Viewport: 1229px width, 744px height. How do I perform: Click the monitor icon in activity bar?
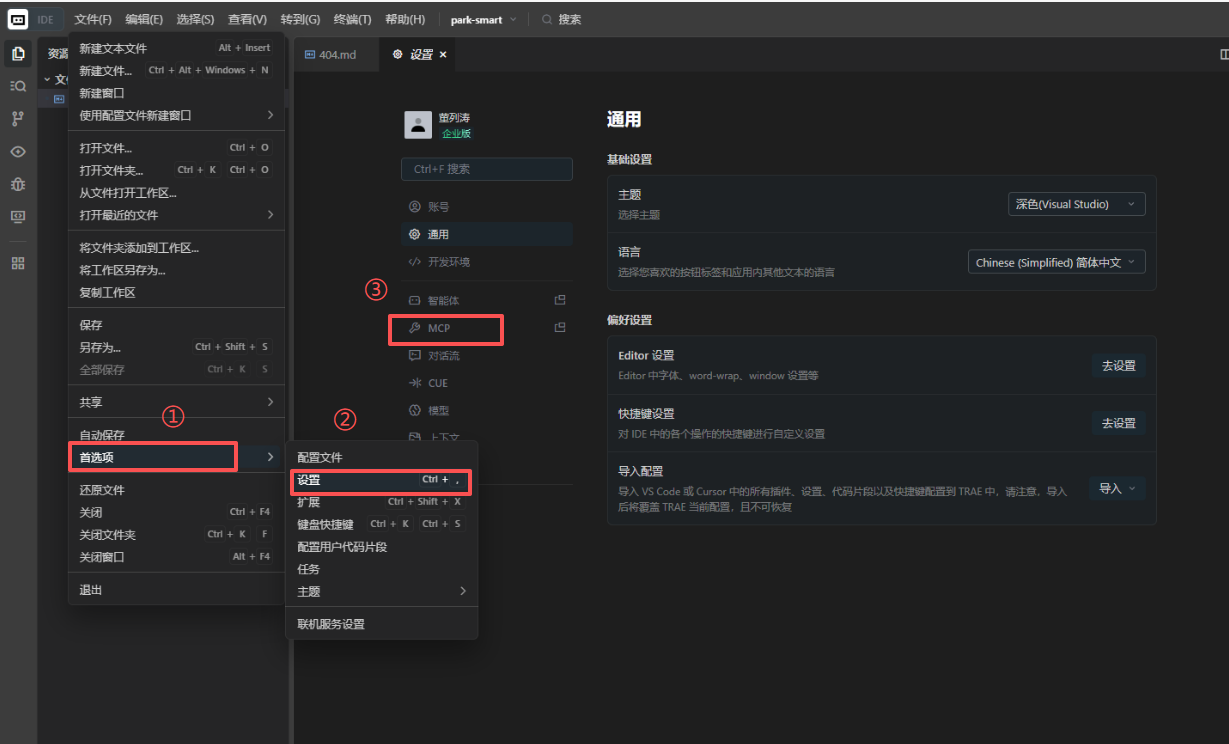tap(18, 216)
